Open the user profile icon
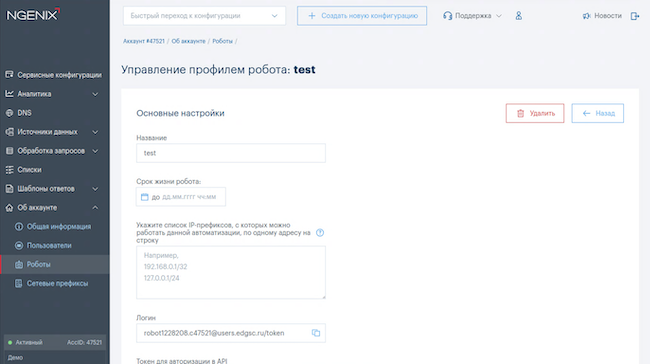The width and height of the screenshot is (650, 364). 519,16
